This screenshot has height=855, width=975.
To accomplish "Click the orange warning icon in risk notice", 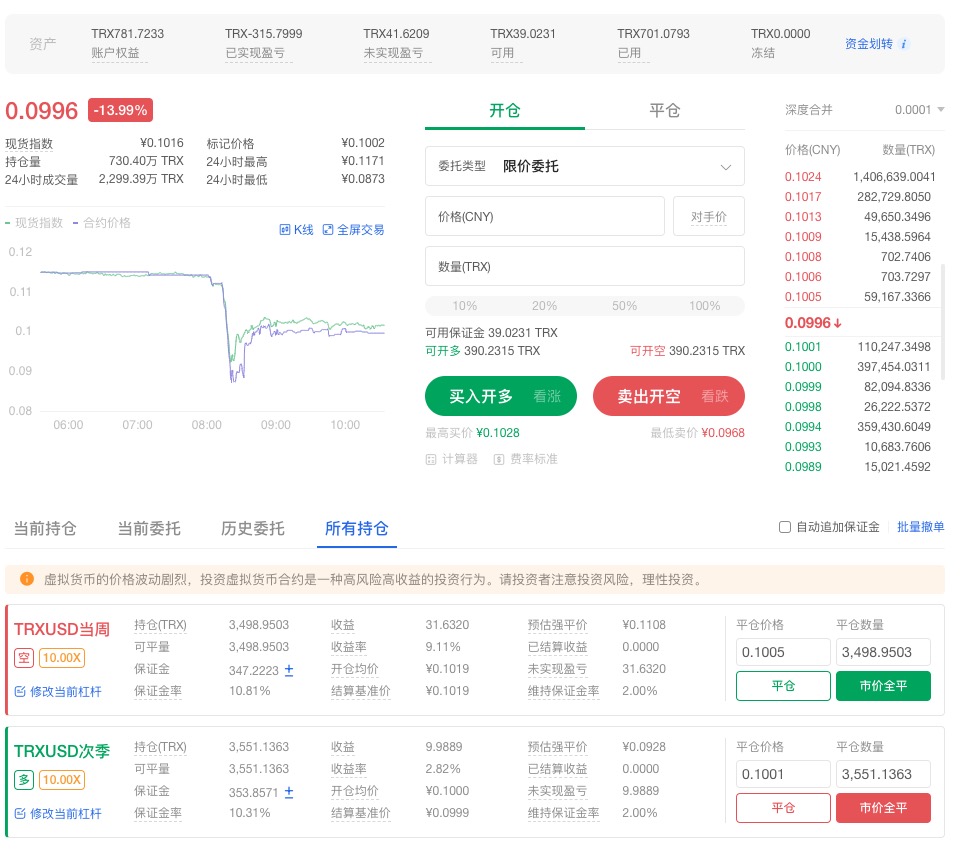I will (27, 579).
